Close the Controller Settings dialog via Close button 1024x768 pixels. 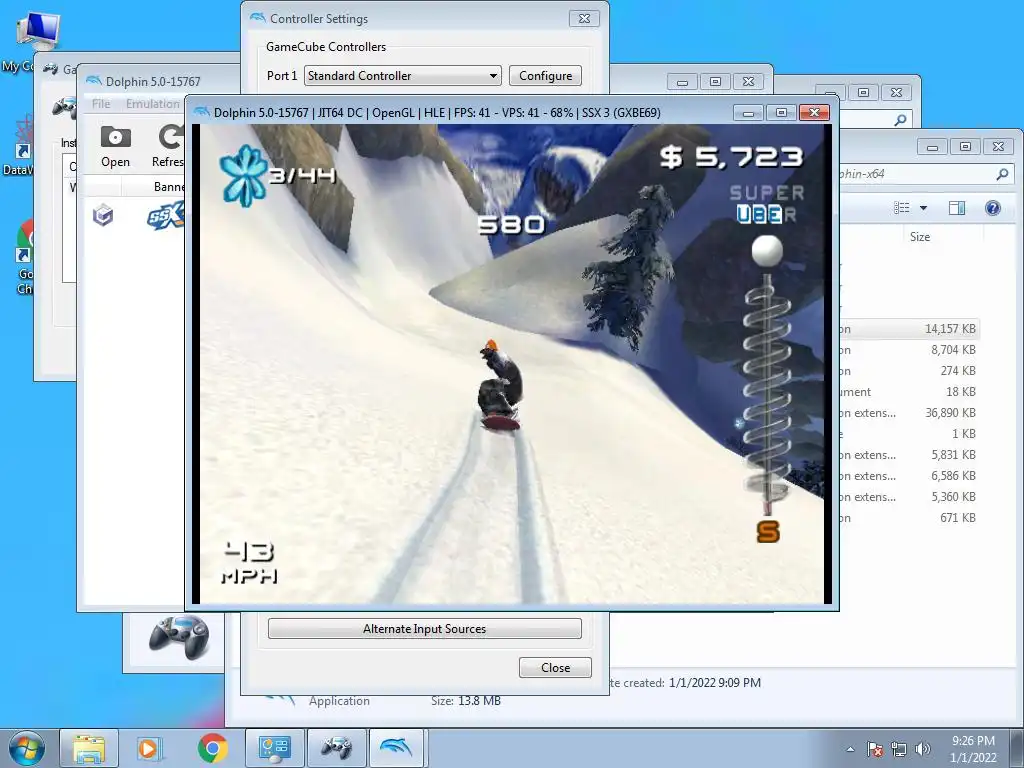(555, 667)
